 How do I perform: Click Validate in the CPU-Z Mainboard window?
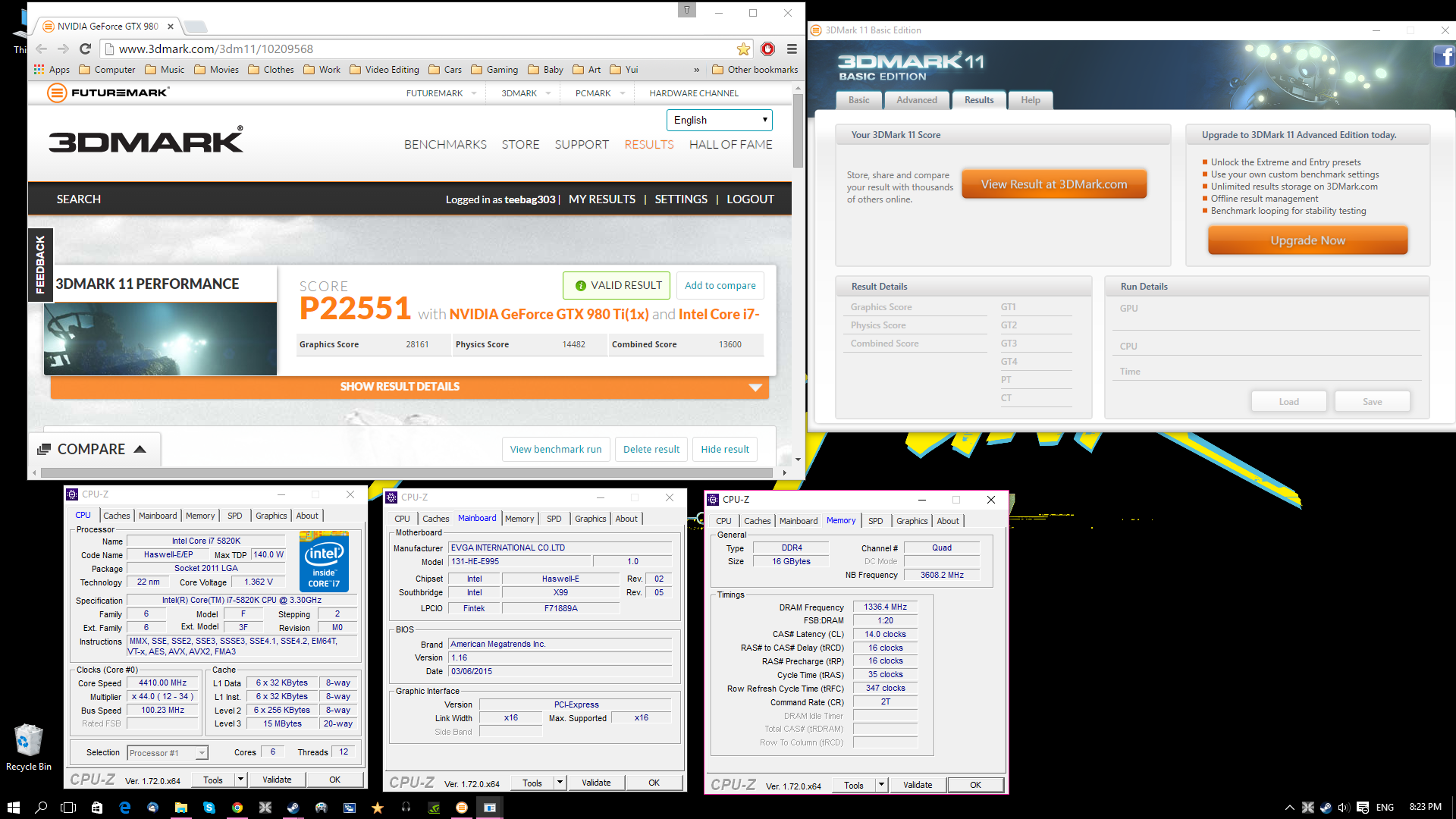coord(596,783)
